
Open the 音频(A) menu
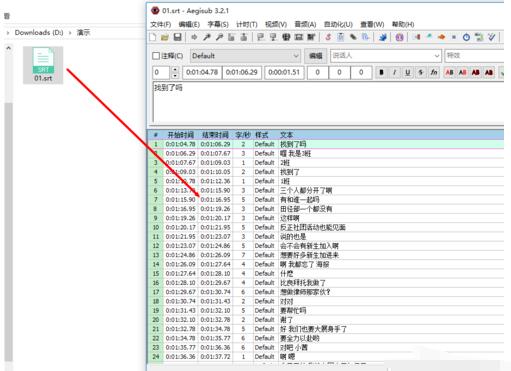click(305, 24)
